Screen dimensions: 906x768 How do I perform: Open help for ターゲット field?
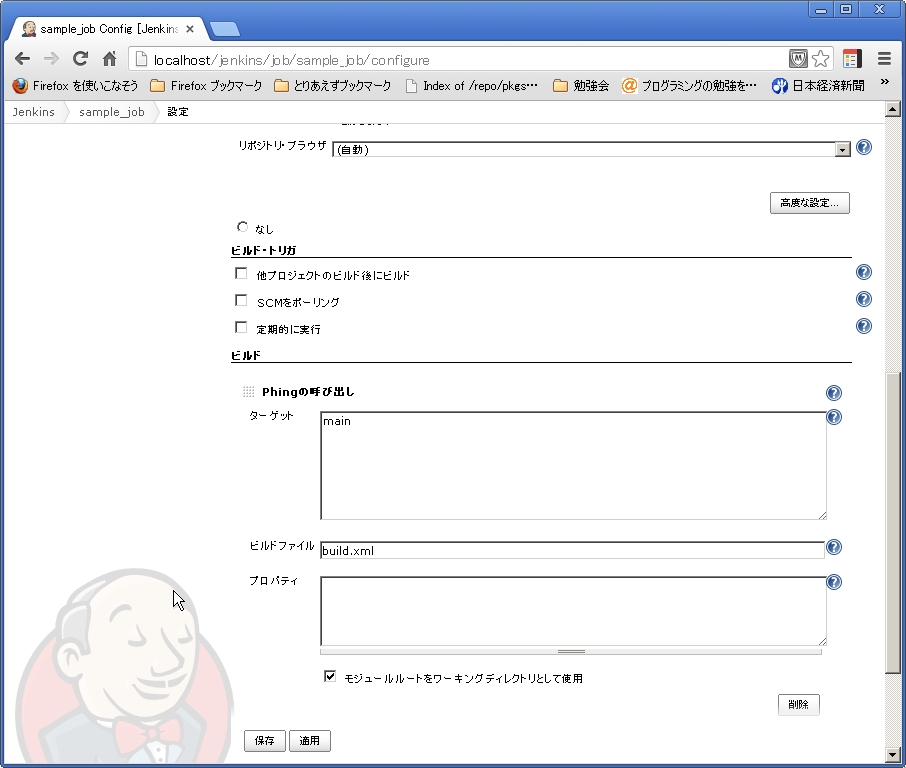tap(834, 417)
